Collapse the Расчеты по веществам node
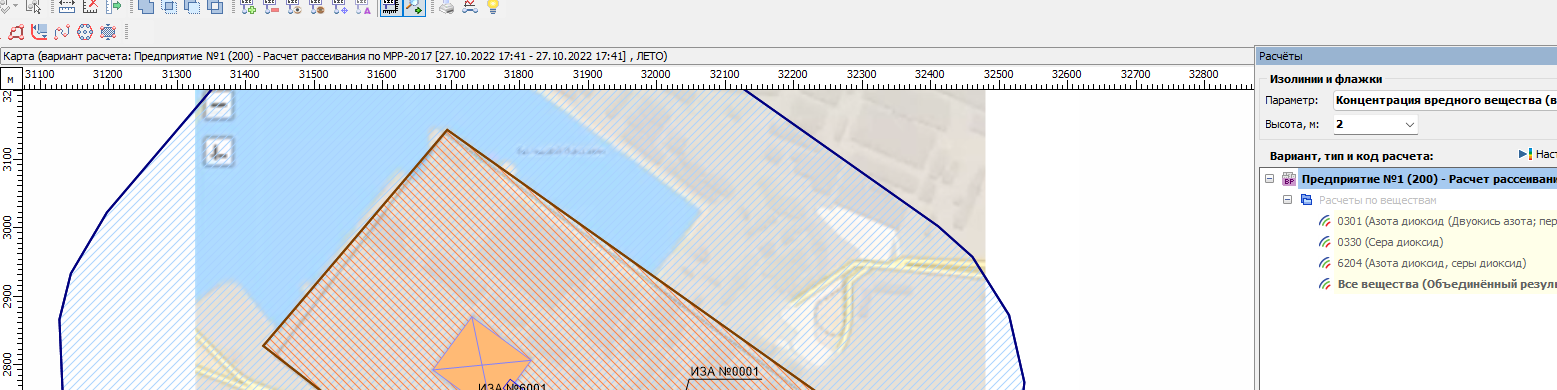1557x390 pixels. 1288,200
